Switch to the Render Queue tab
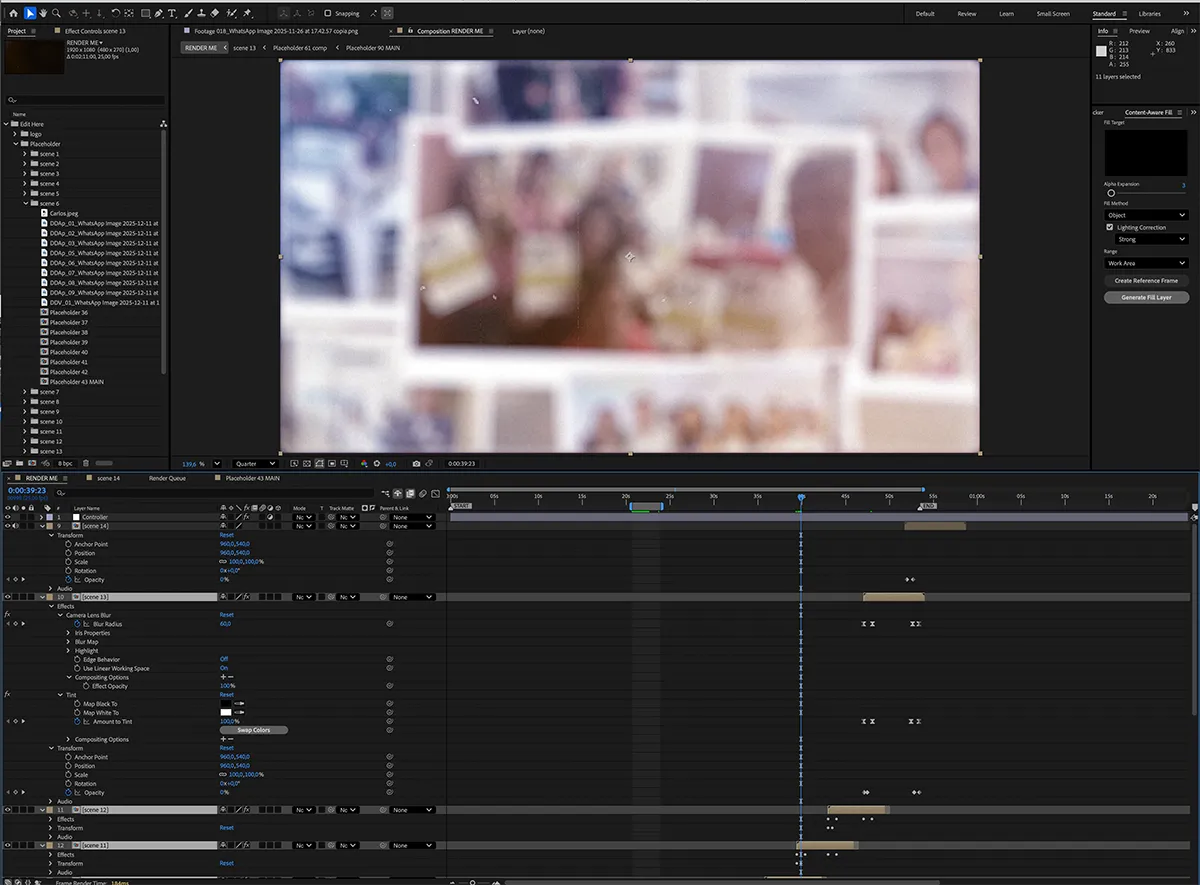 pyautogui.click(x=167, y=479)
